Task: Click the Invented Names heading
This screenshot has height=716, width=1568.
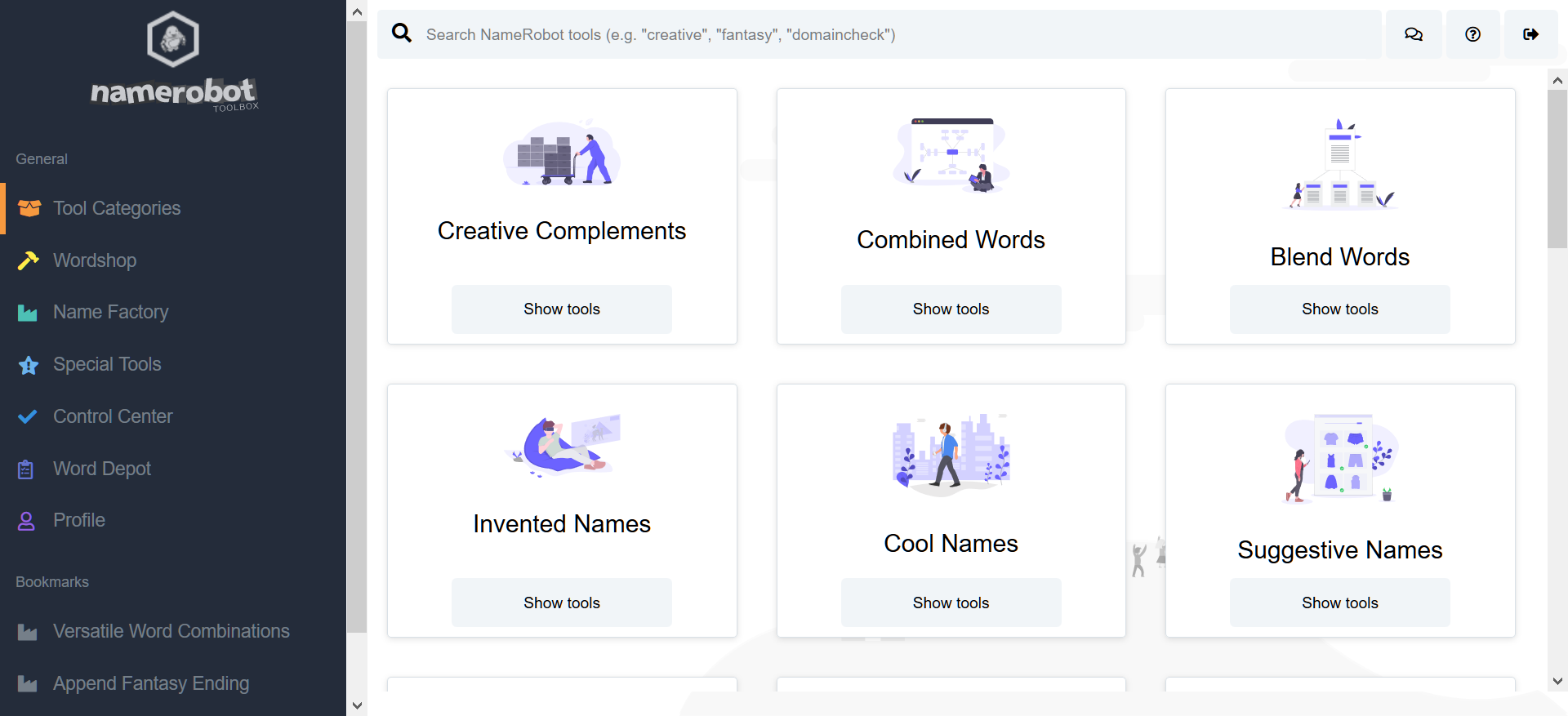Action: [562, 524]
